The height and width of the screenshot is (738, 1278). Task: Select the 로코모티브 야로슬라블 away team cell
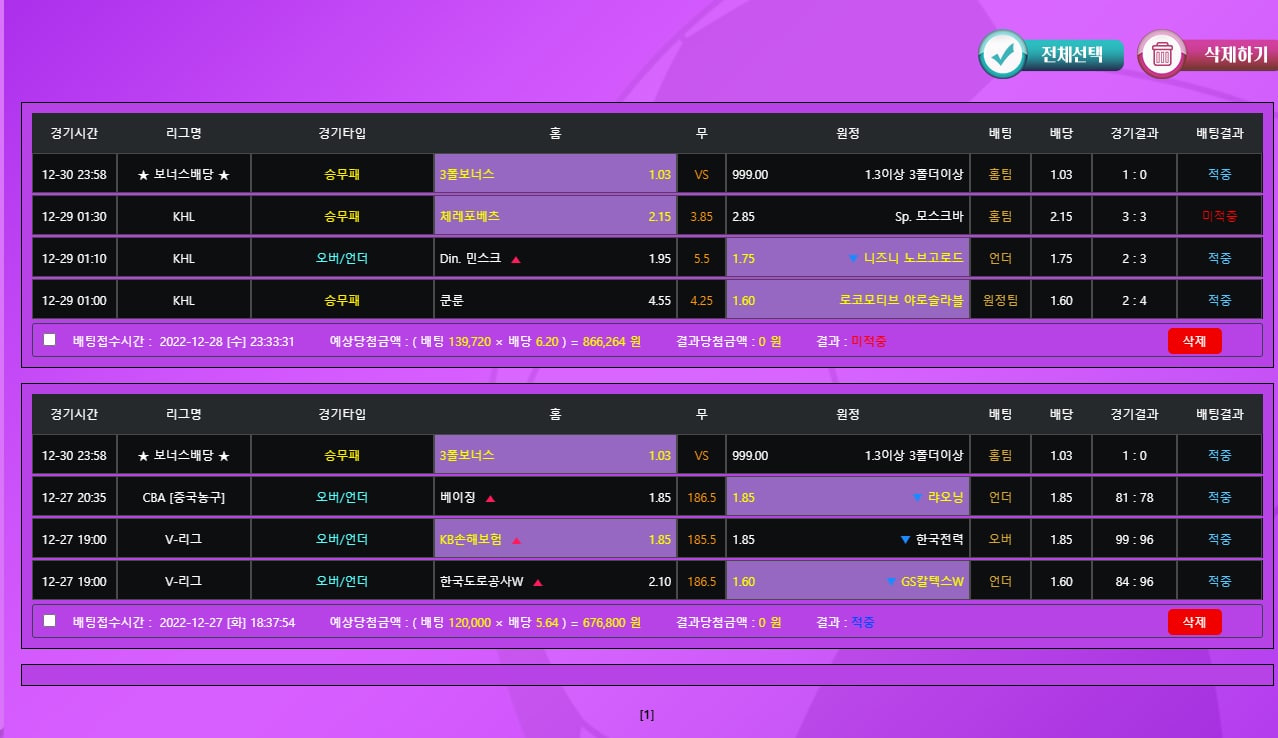pyautogui.click(x=848, y=300)
